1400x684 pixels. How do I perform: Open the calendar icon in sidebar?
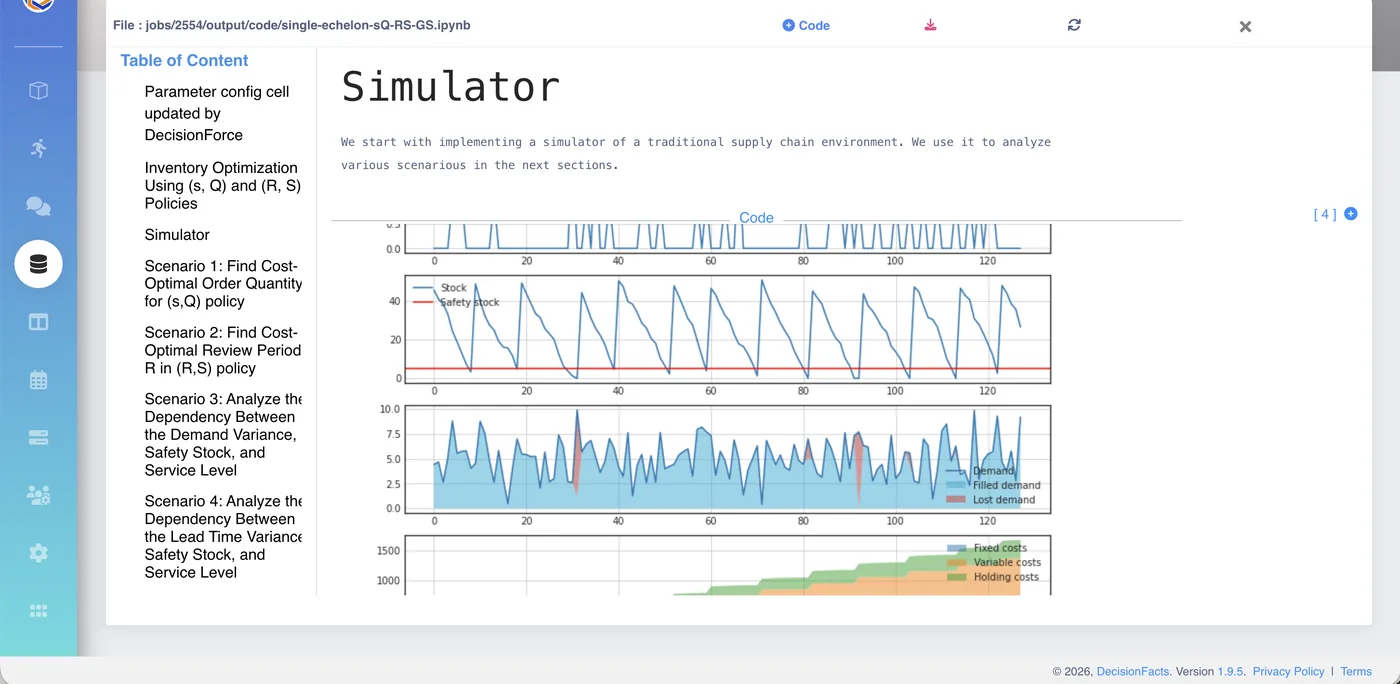(38, 380)
